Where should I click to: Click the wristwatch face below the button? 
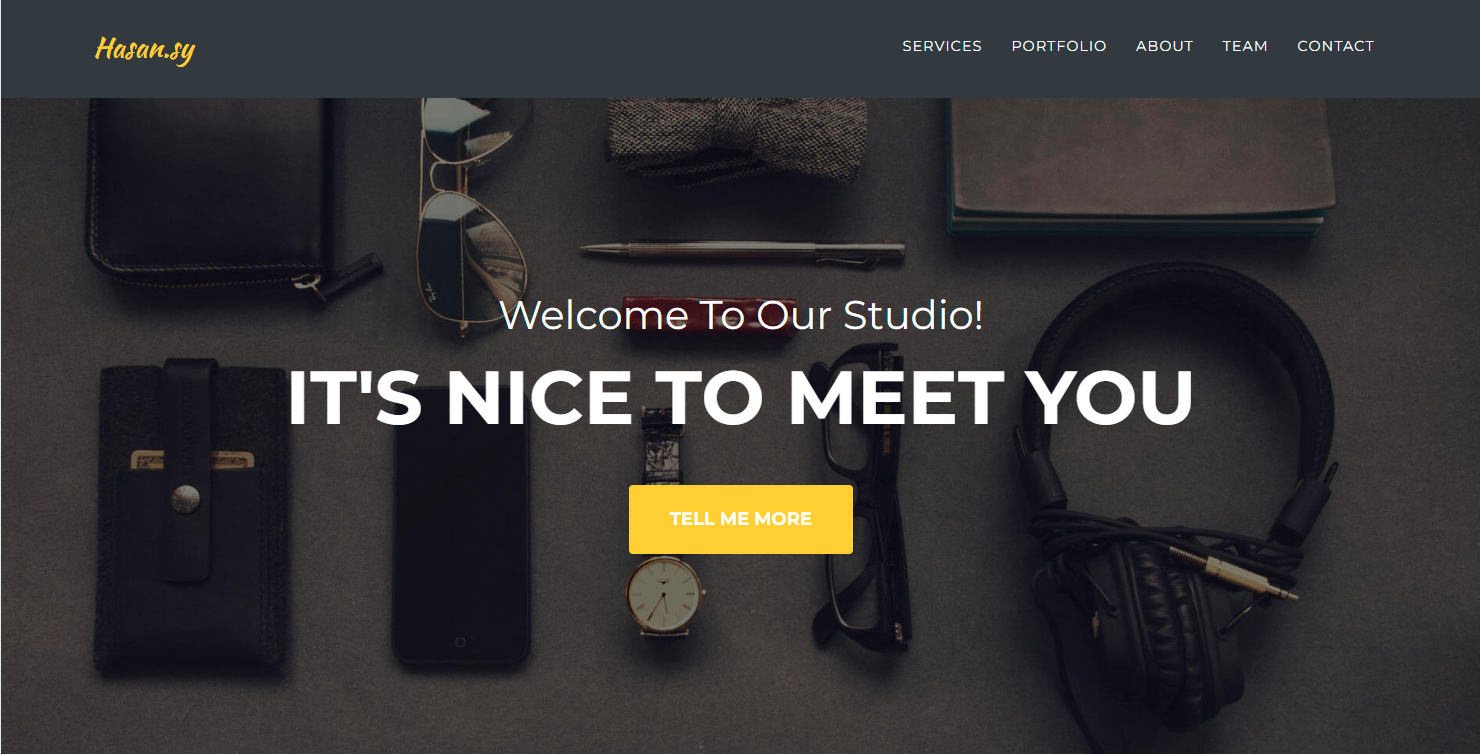click(x=665, y=592)
